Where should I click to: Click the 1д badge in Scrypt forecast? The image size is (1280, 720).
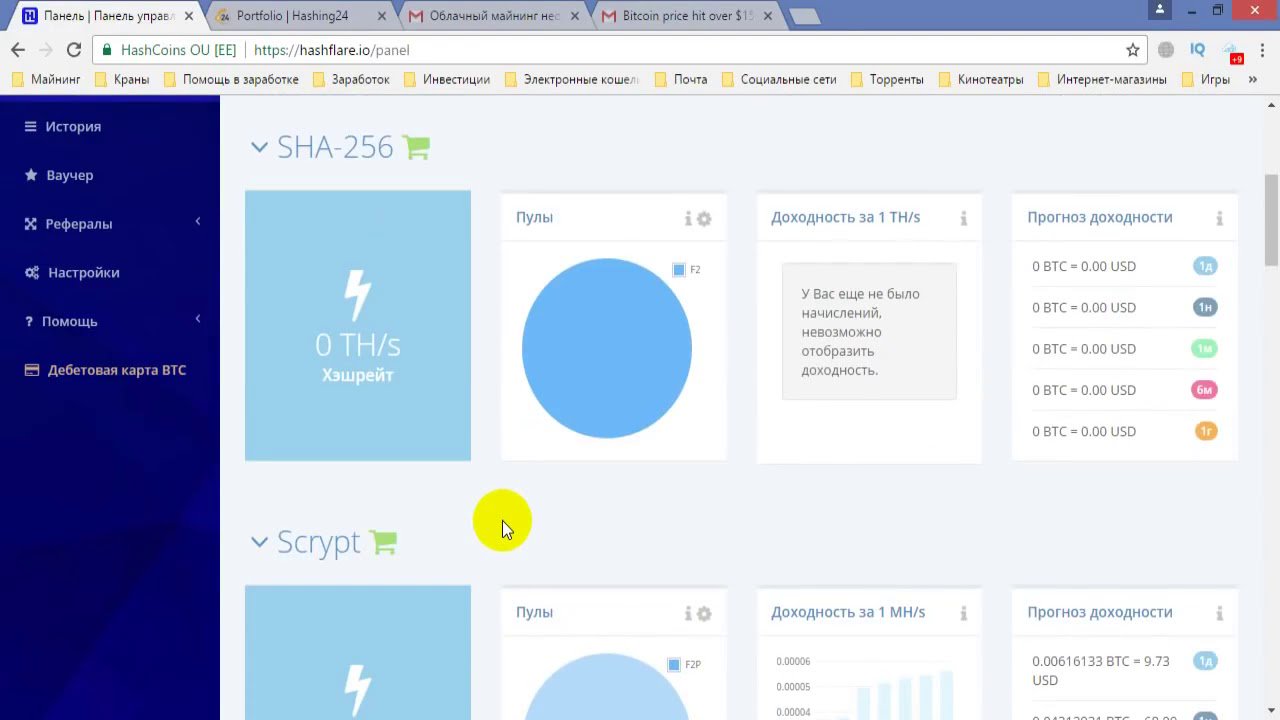[1205, 661]
